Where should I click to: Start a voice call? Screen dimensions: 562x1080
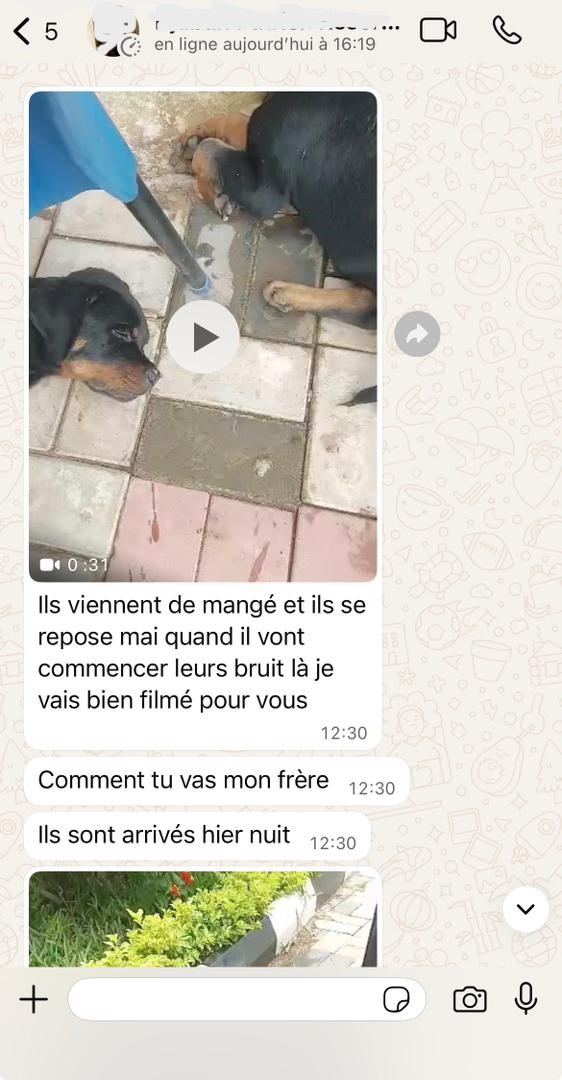pos(507,30)
